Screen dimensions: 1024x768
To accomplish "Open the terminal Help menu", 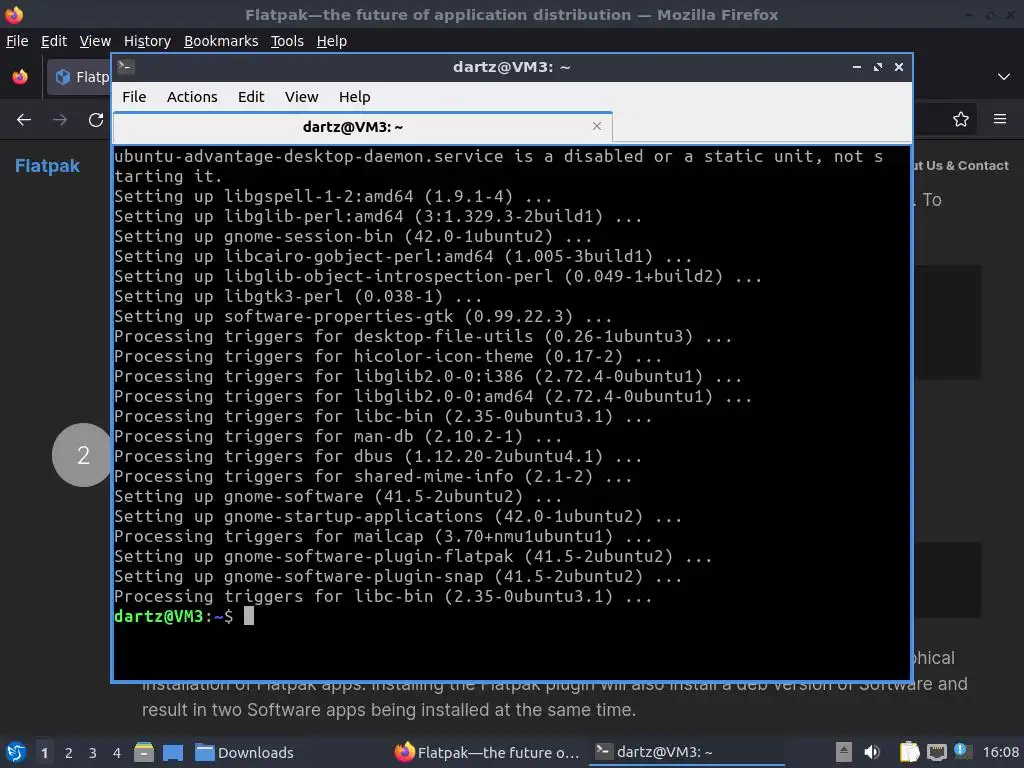I will pos(355,97).
